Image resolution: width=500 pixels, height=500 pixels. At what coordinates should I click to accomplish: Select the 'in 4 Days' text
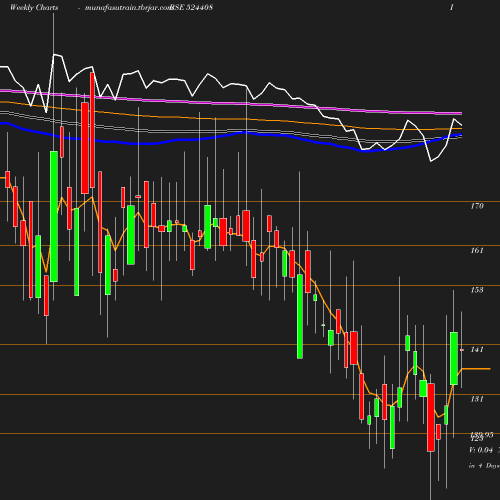[x=484, y=466]
